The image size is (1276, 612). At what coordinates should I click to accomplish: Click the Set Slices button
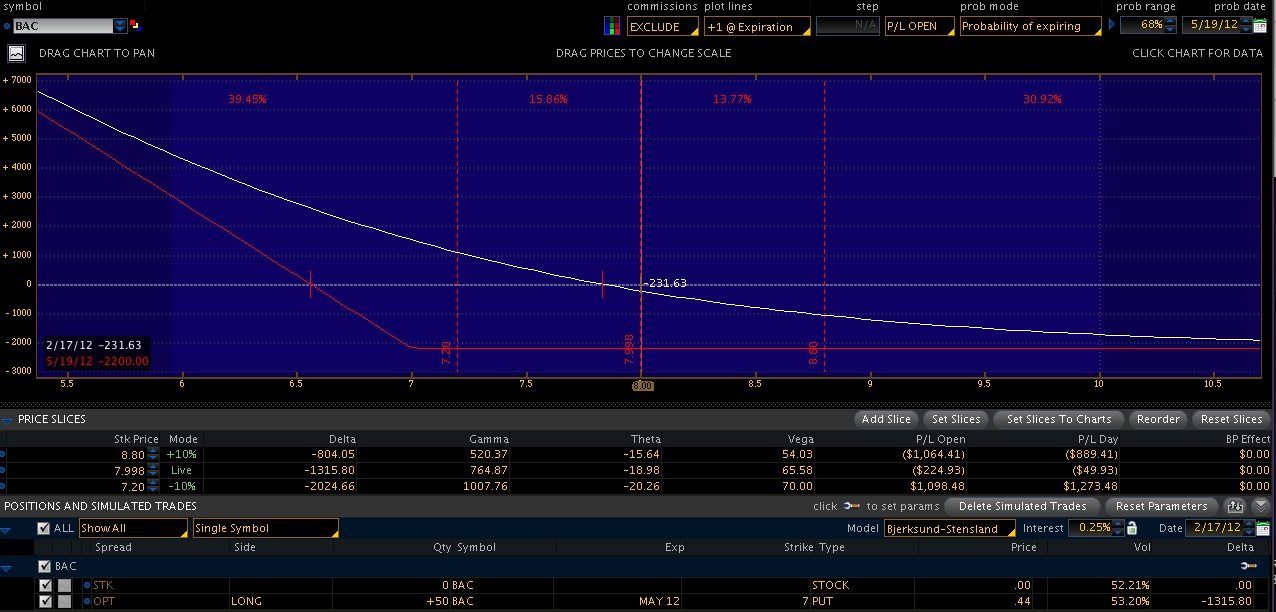tap(956, 419)
